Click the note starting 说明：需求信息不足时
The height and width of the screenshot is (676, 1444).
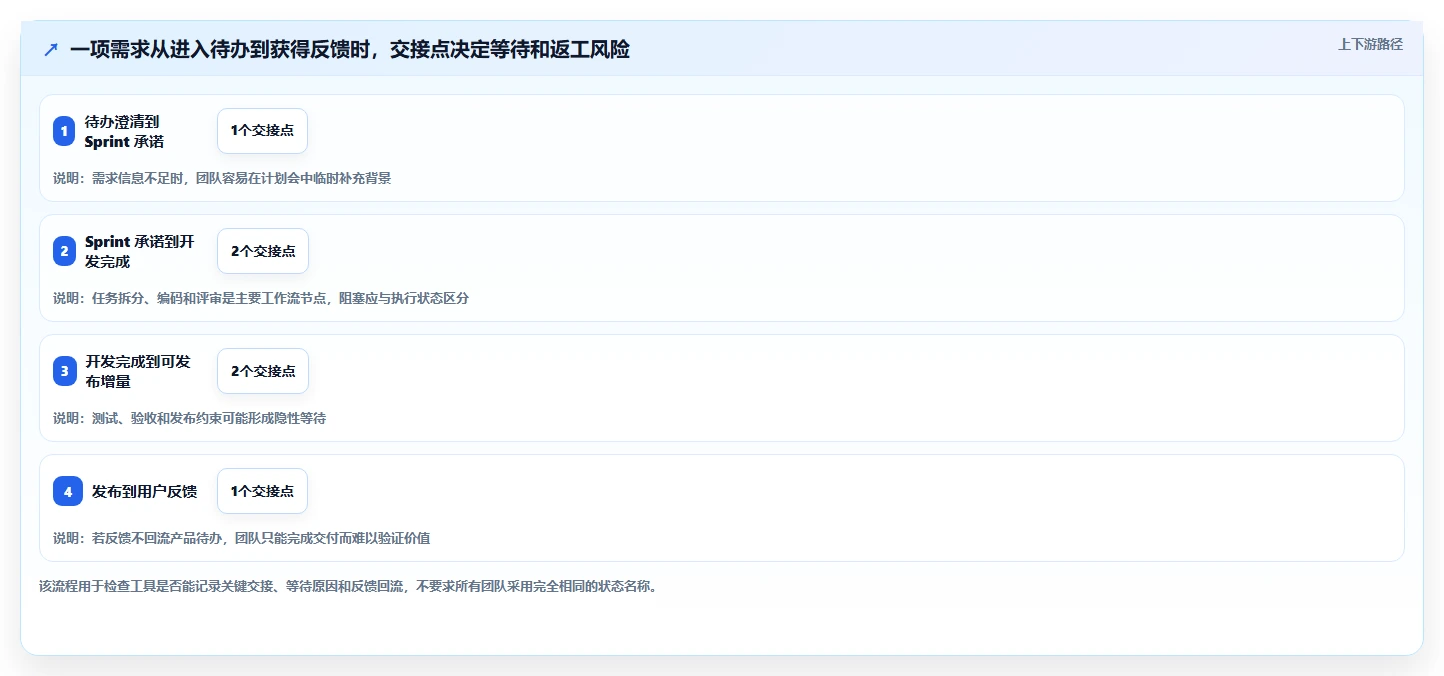(x=222, y=178)
